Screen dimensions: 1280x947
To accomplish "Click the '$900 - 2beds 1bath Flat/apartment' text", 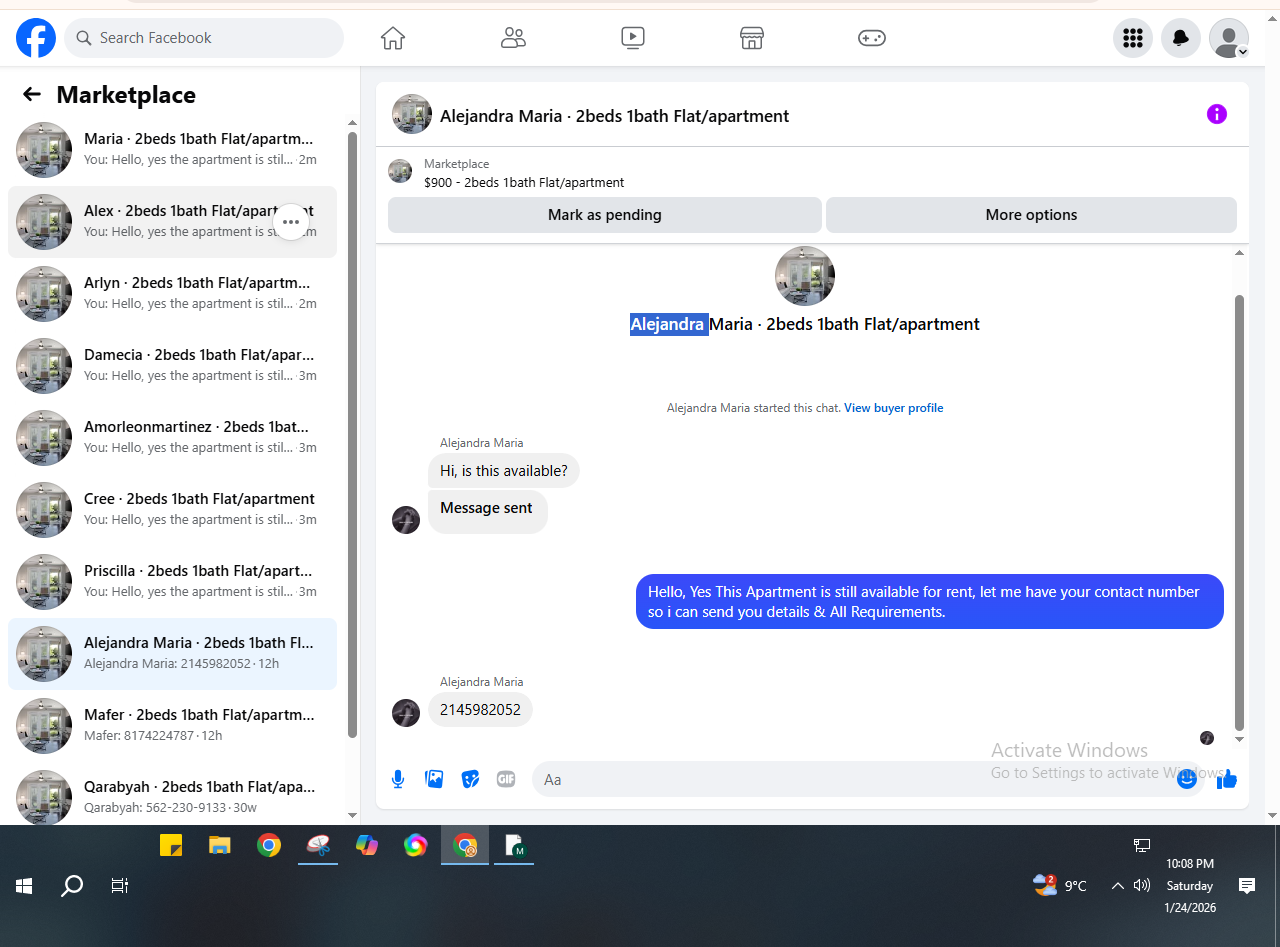I will pyautogui.click(x=524, y=183).
